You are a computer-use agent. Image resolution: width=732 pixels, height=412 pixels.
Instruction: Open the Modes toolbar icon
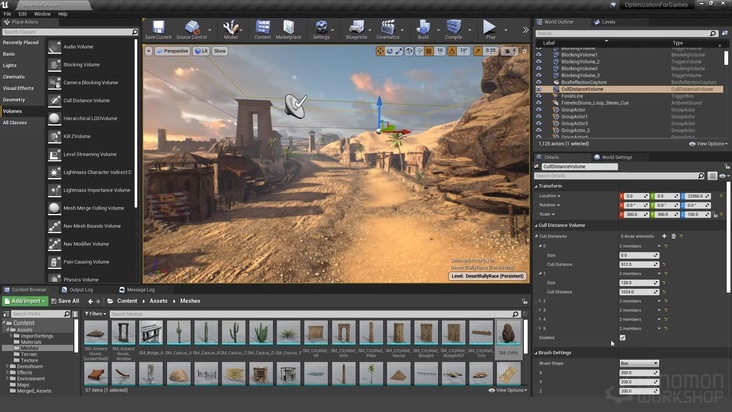[x=231, y=29]
